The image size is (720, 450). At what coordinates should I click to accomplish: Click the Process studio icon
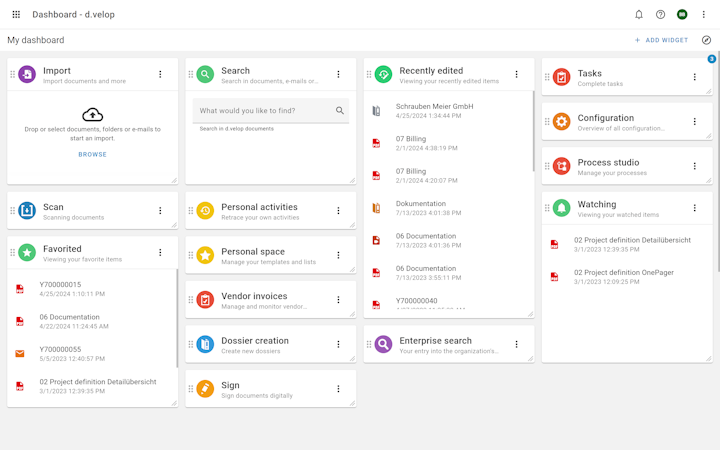562,166
